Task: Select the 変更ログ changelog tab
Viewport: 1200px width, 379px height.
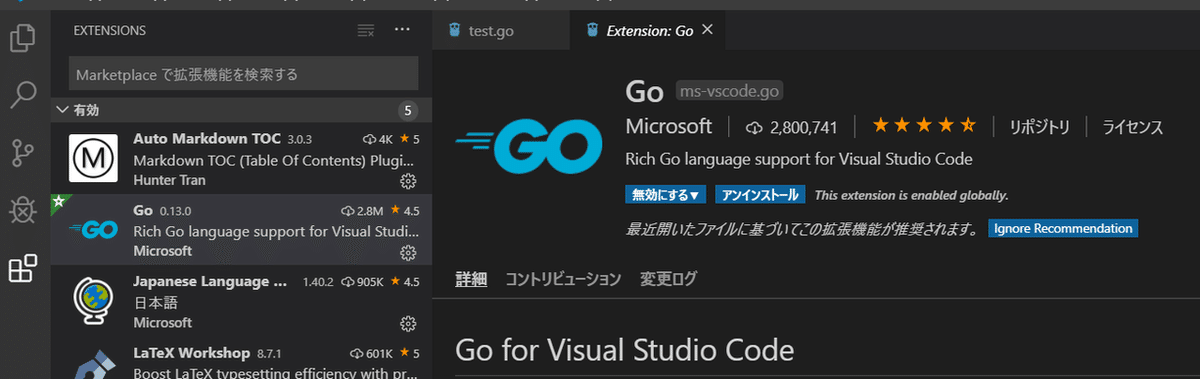Action: pyautogui.click(x=668, y=278)
